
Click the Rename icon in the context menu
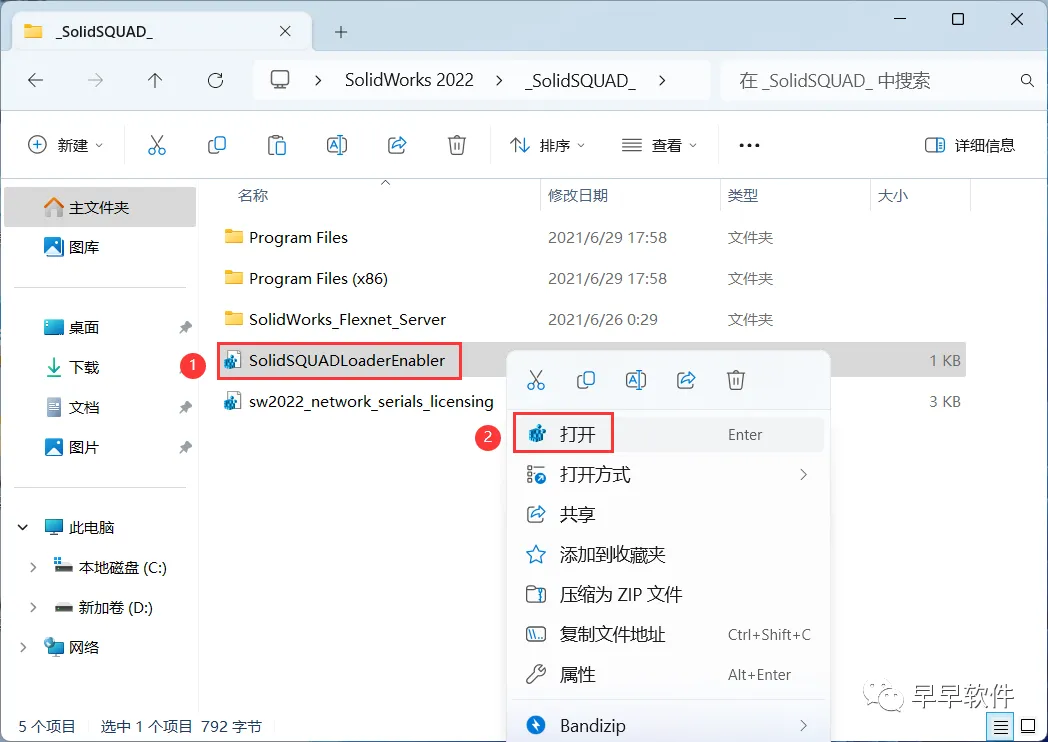[x=636, y=380]
